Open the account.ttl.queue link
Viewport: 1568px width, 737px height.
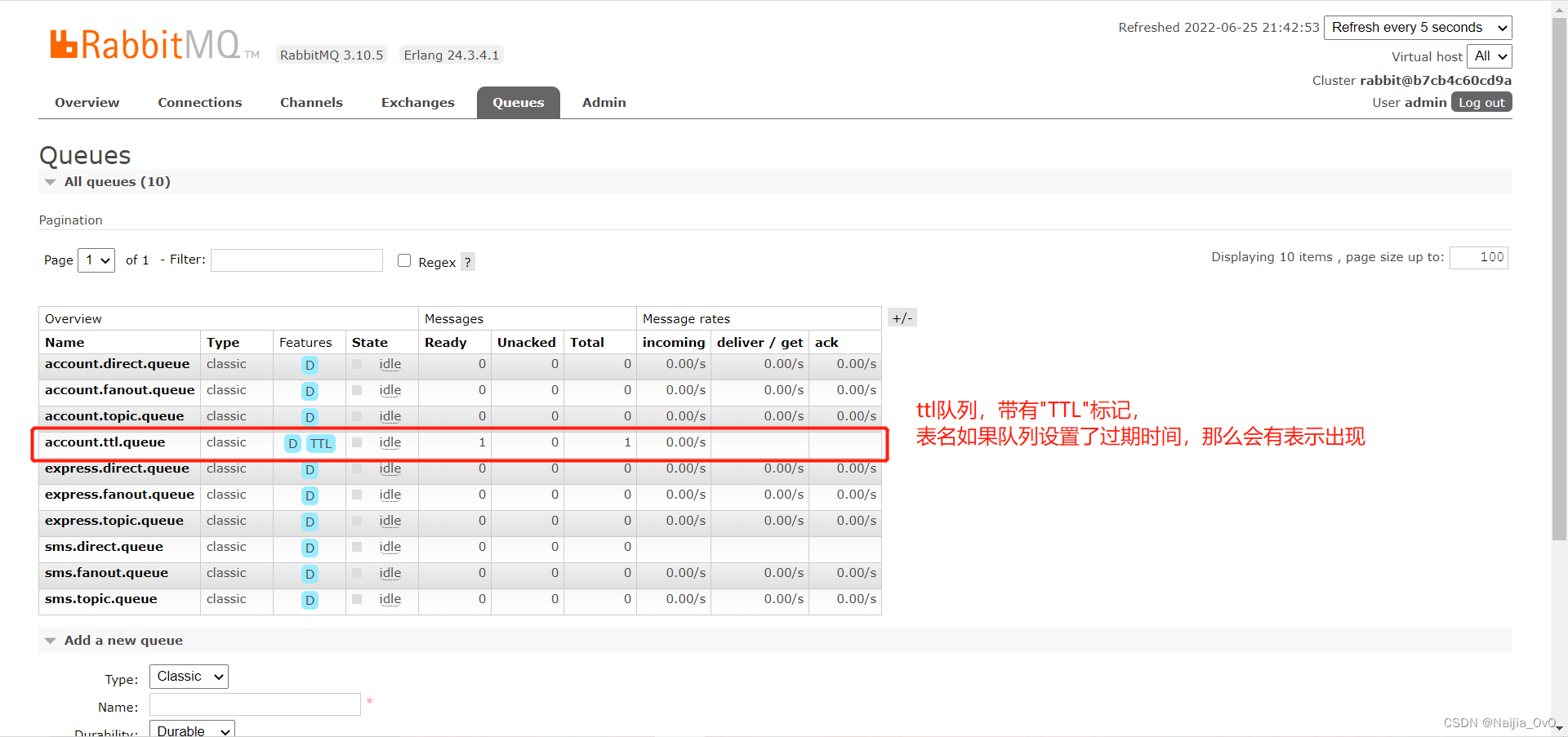(x=105, y=442)
